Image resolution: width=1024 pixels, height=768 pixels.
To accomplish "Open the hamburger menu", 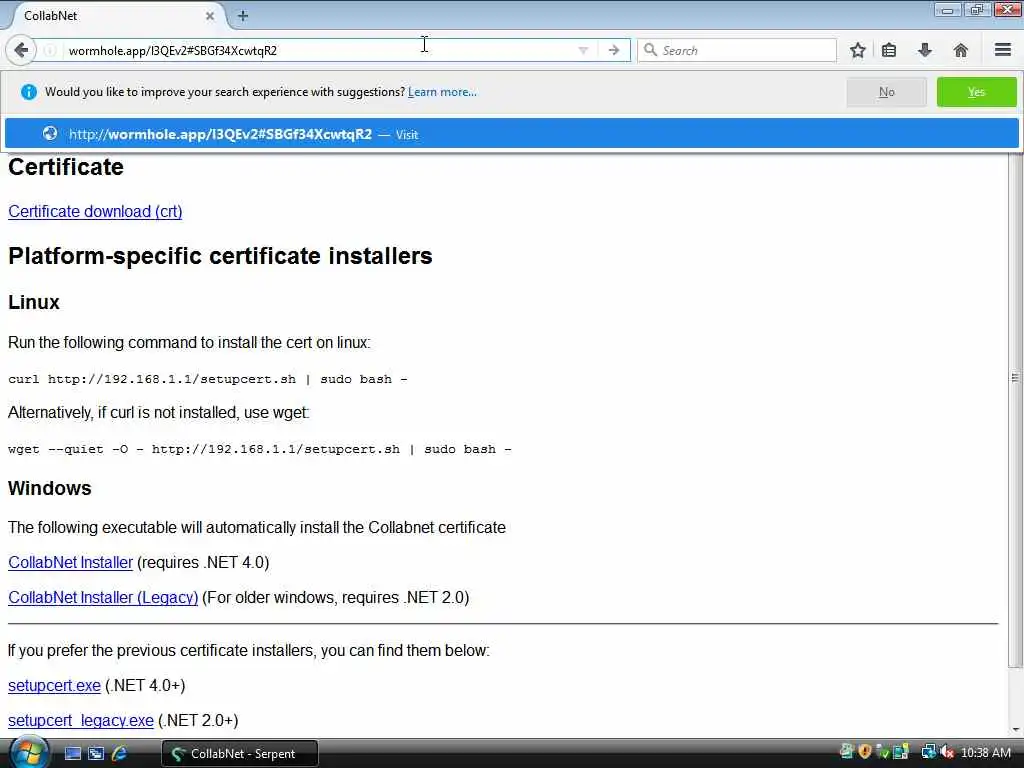I will [x=1003, y=50].
